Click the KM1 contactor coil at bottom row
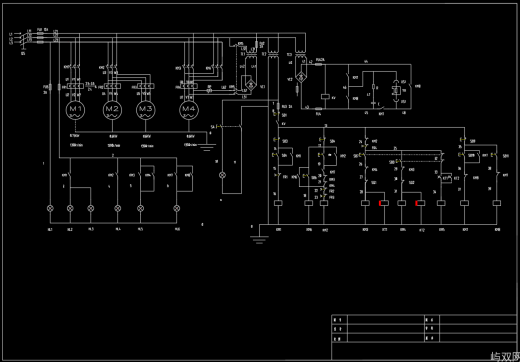 point(278,203)
